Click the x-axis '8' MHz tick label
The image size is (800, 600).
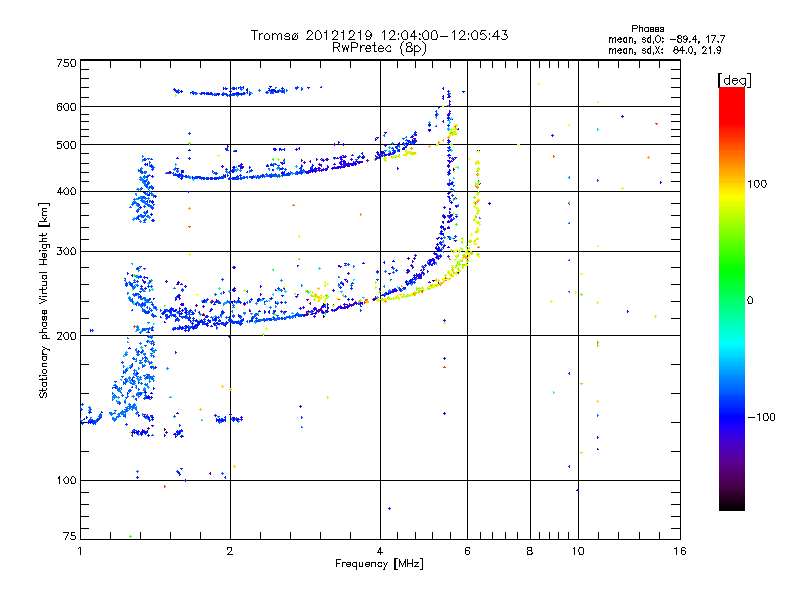pos(530,551)
